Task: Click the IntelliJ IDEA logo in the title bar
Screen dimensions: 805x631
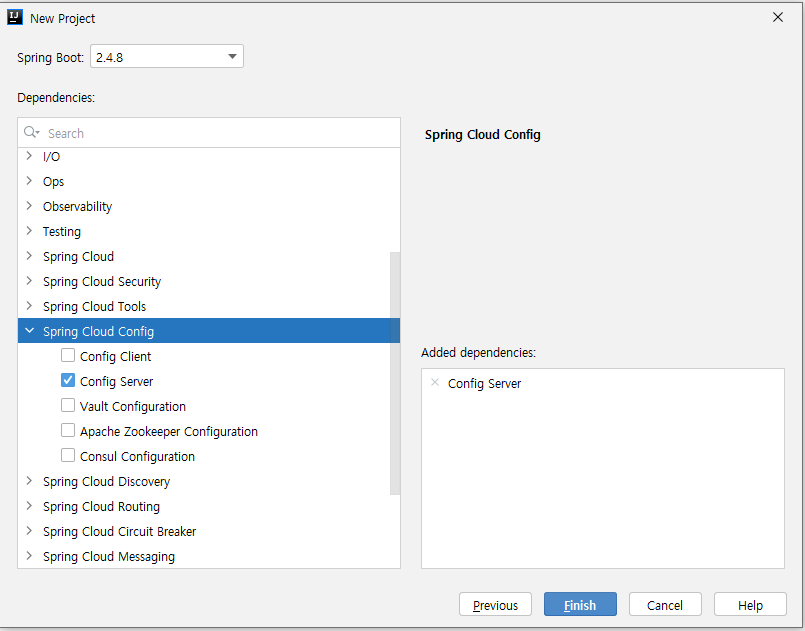Action: click(x=14, y=17)
